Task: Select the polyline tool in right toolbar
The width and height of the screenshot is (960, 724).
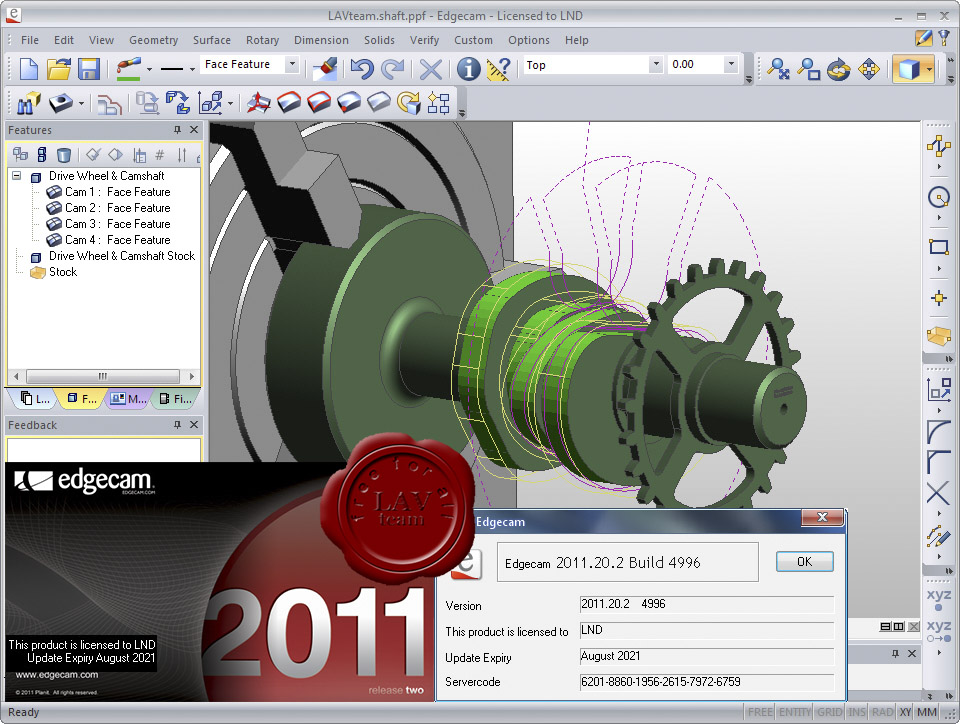Action: click(x=939, y=146)
